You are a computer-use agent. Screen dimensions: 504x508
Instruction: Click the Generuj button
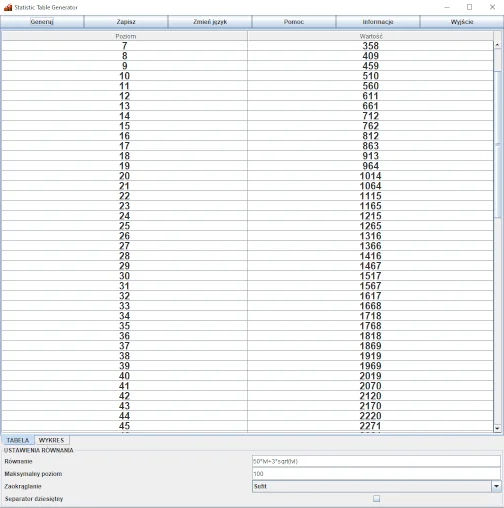click(x=42, y=22)
